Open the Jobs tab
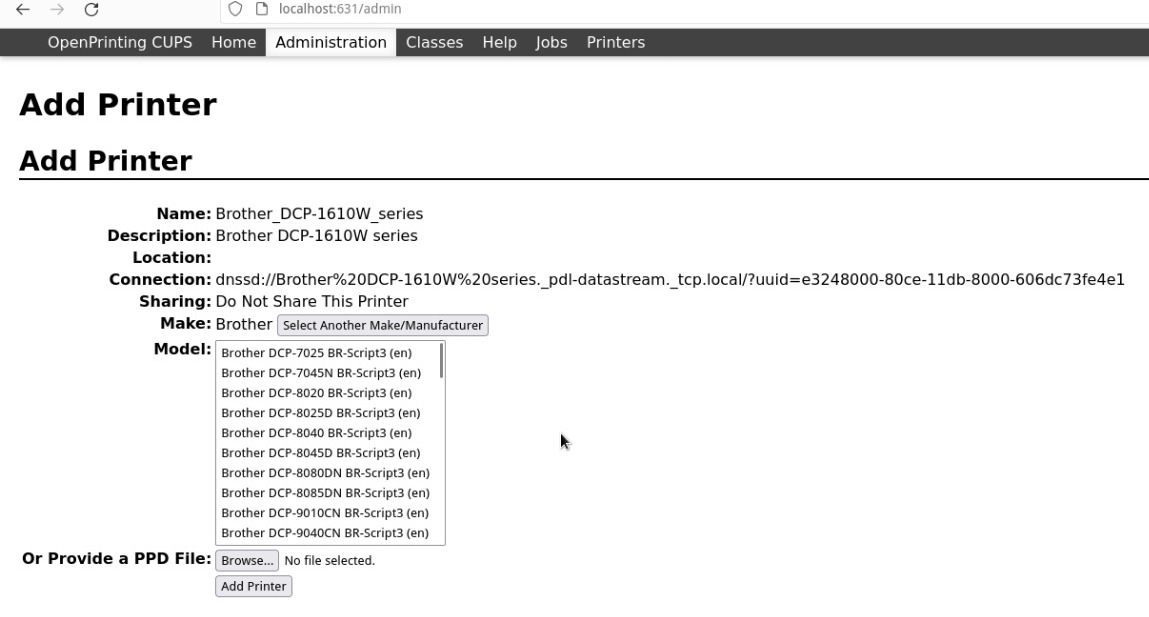1149x617 pixels. (x=551, y=43)
